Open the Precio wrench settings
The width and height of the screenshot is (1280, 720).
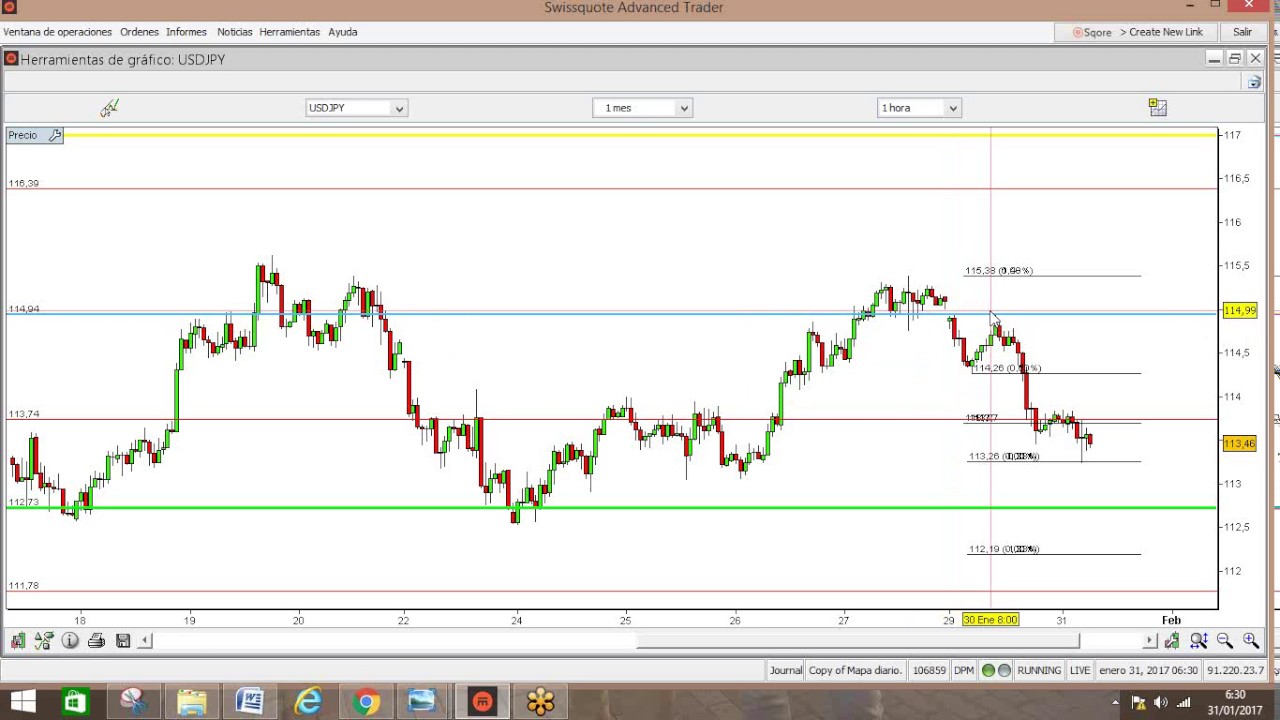click(x=54, y=135)
